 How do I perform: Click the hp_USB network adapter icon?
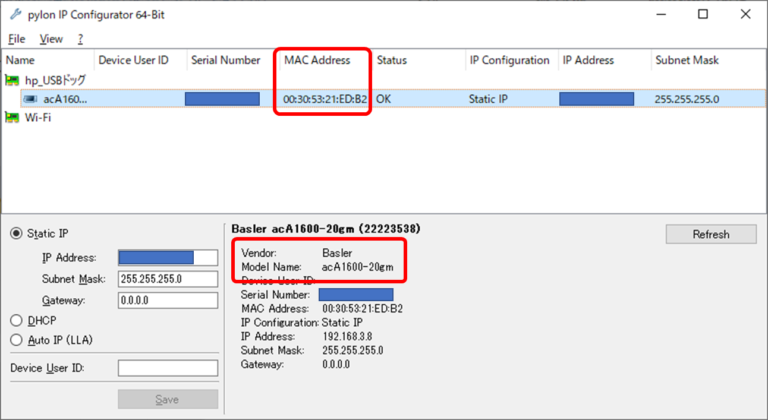pos(13,79)
